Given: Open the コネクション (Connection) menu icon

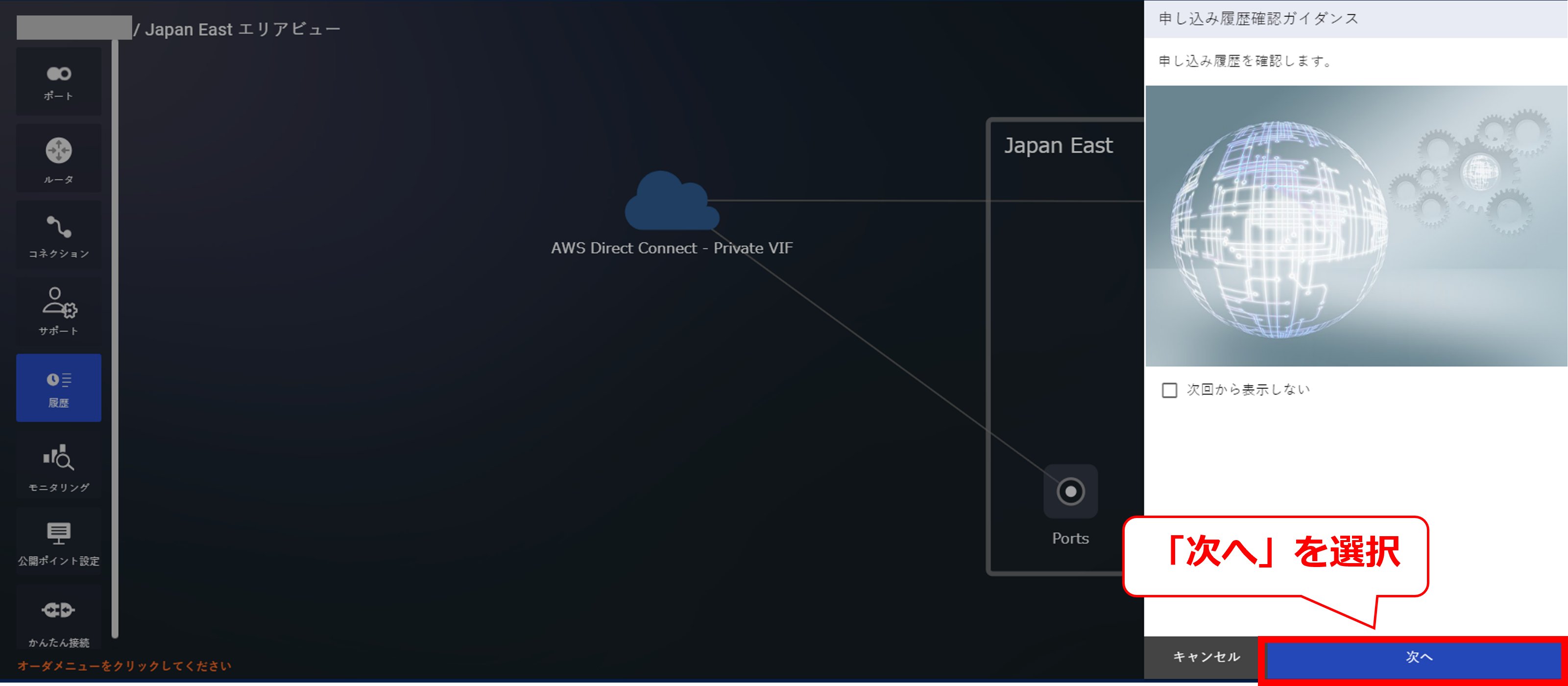Looking at the screenshot, I should [x=58, y=236].
